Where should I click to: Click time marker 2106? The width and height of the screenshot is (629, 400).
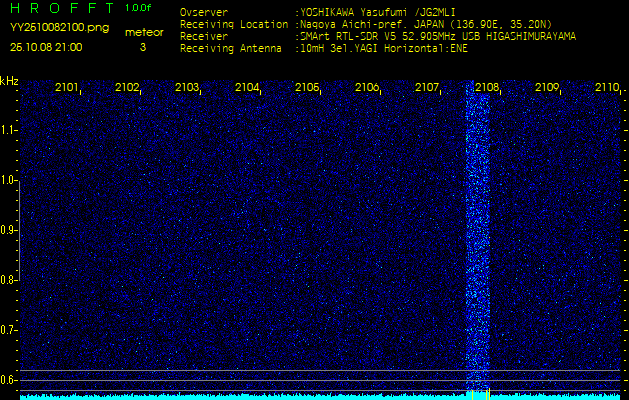click(367, 87)
